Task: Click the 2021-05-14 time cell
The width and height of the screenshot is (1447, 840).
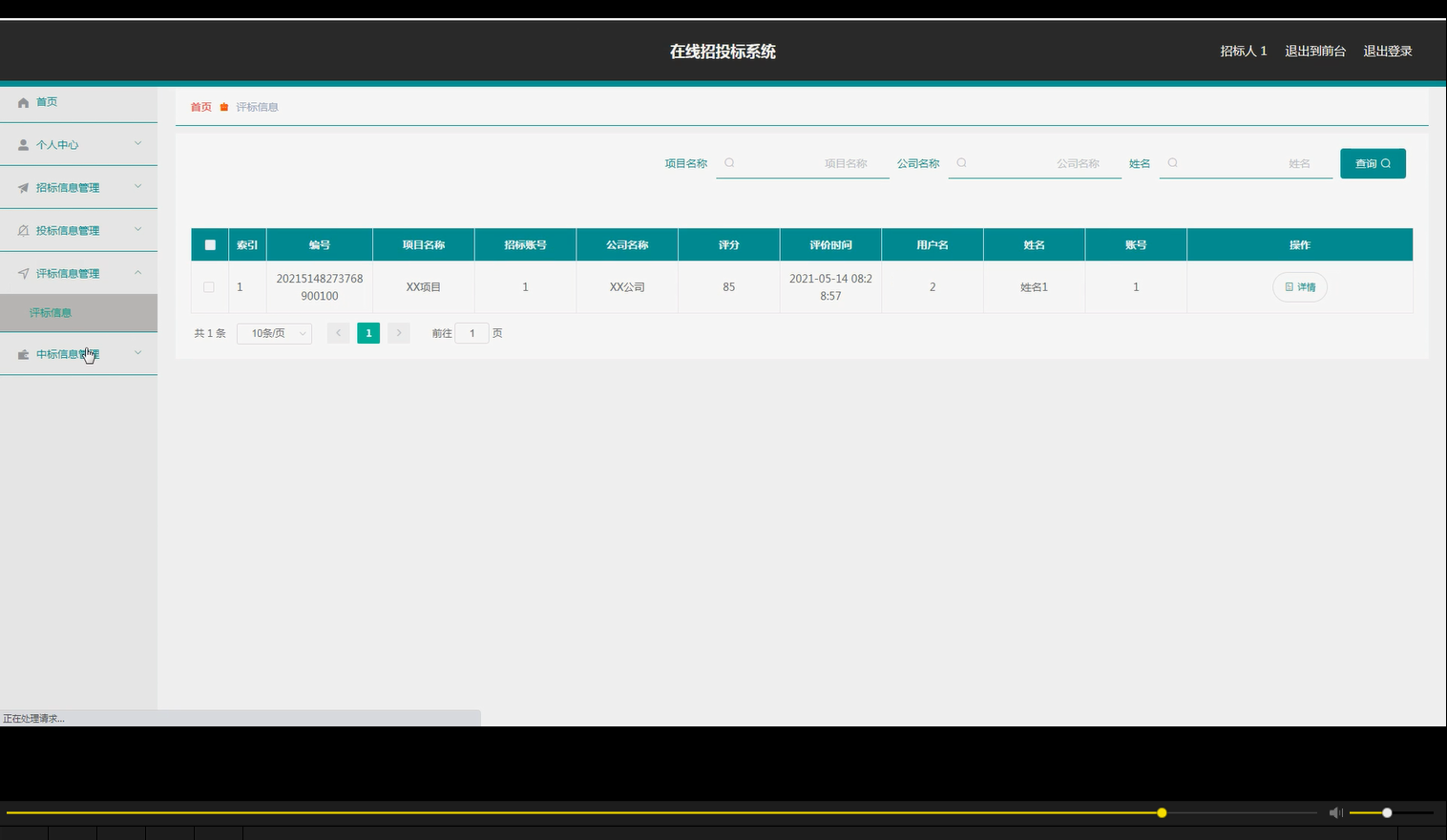Action: [x=831, y=287]
